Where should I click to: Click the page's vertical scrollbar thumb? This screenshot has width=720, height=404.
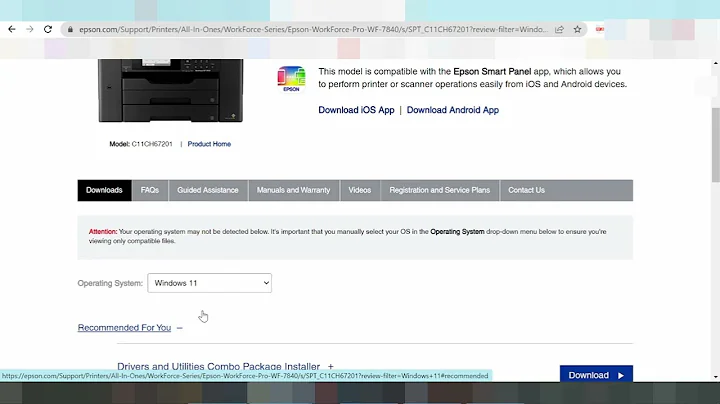(x=716, y=145)
